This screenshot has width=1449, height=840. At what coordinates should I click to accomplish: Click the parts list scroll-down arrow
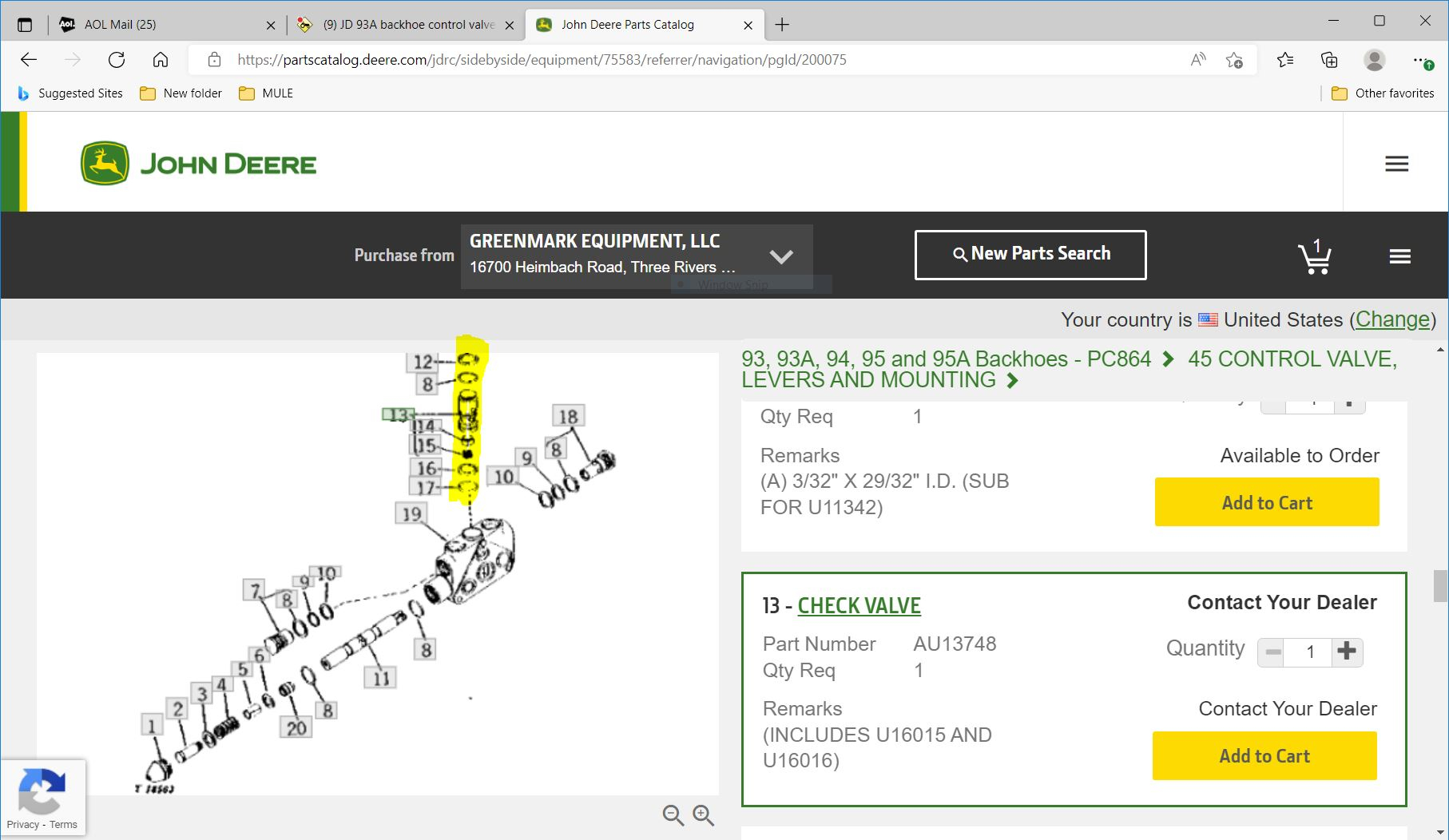[1440, 833]
